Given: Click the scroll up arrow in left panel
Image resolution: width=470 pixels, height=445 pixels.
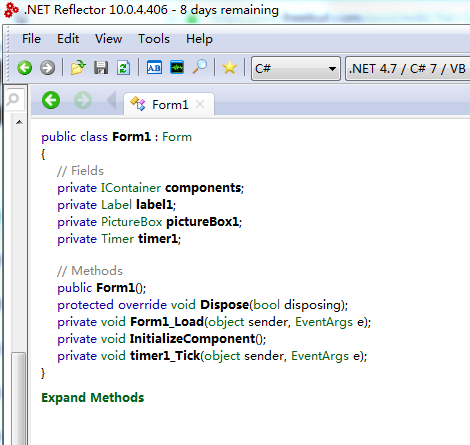Looking at the screenshot, I should pos(19,122).
